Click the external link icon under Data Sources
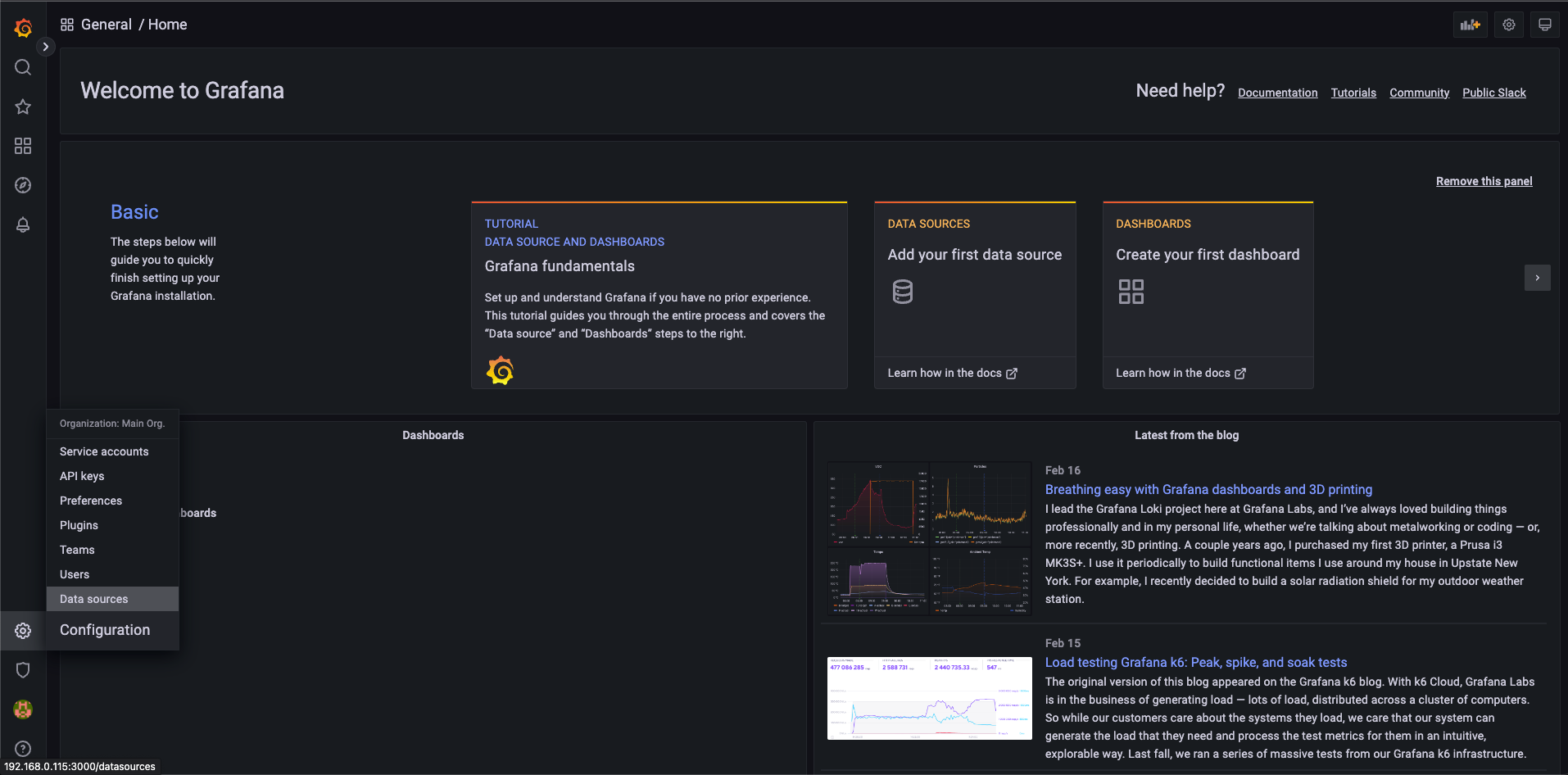 (x=1012, y=374)
